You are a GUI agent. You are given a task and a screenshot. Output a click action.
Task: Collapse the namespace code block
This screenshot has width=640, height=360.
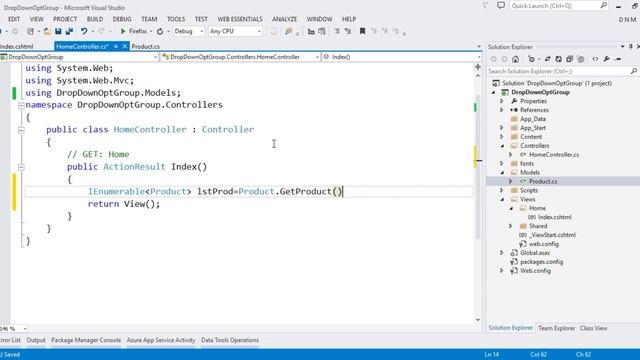tap(21, 105)
